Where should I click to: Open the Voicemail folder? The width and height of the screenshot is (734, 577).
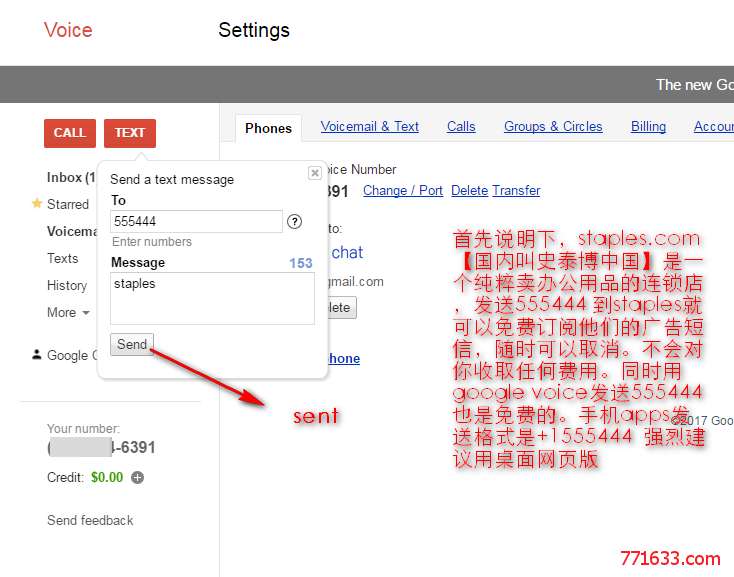click(x=72, y=231)
